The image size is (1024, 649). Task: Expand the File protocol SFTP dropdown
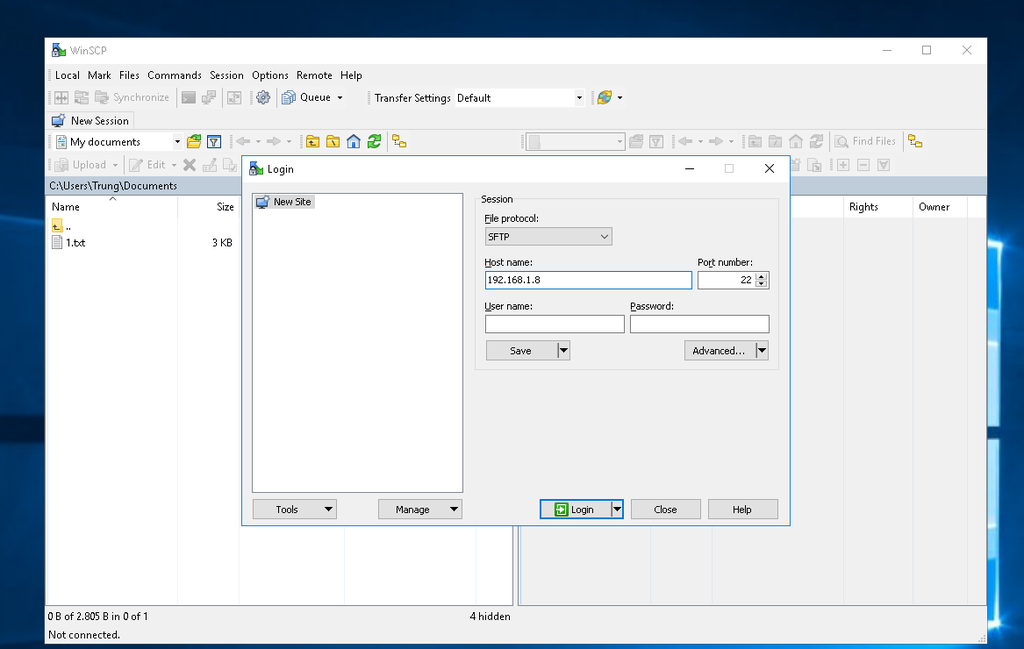pyautogui.click(x=548, y=237)
